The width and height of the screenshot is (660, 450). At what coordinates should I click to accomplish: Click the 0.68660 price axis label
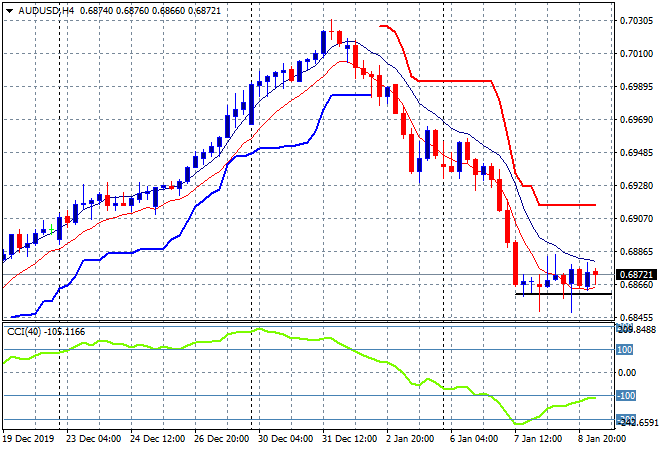pos(637,285)
